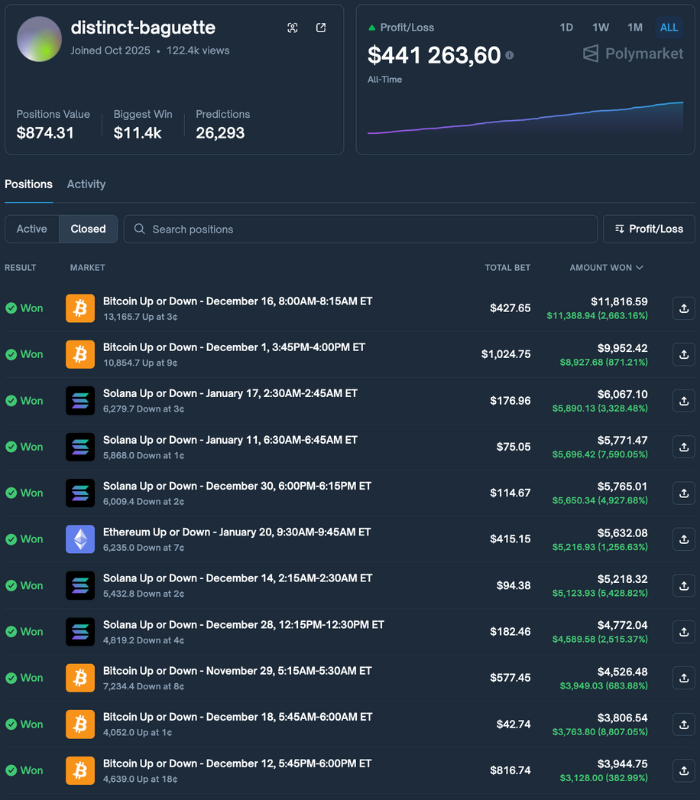This screenshot has width=700, height=800.
Task: Click the Bitcoin icon for December 1 market
Action: click(80, 354)
